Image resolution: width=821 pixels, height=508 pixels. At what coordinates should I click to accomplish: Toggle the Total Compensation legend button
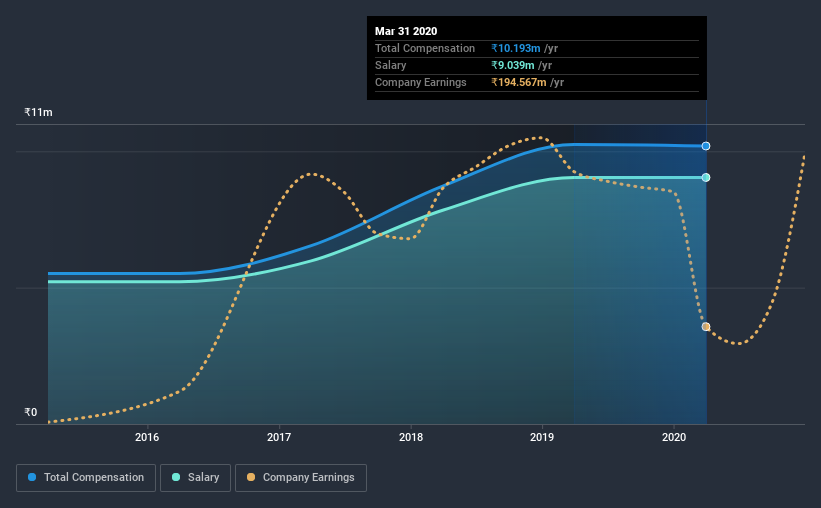tap(86, 478)
